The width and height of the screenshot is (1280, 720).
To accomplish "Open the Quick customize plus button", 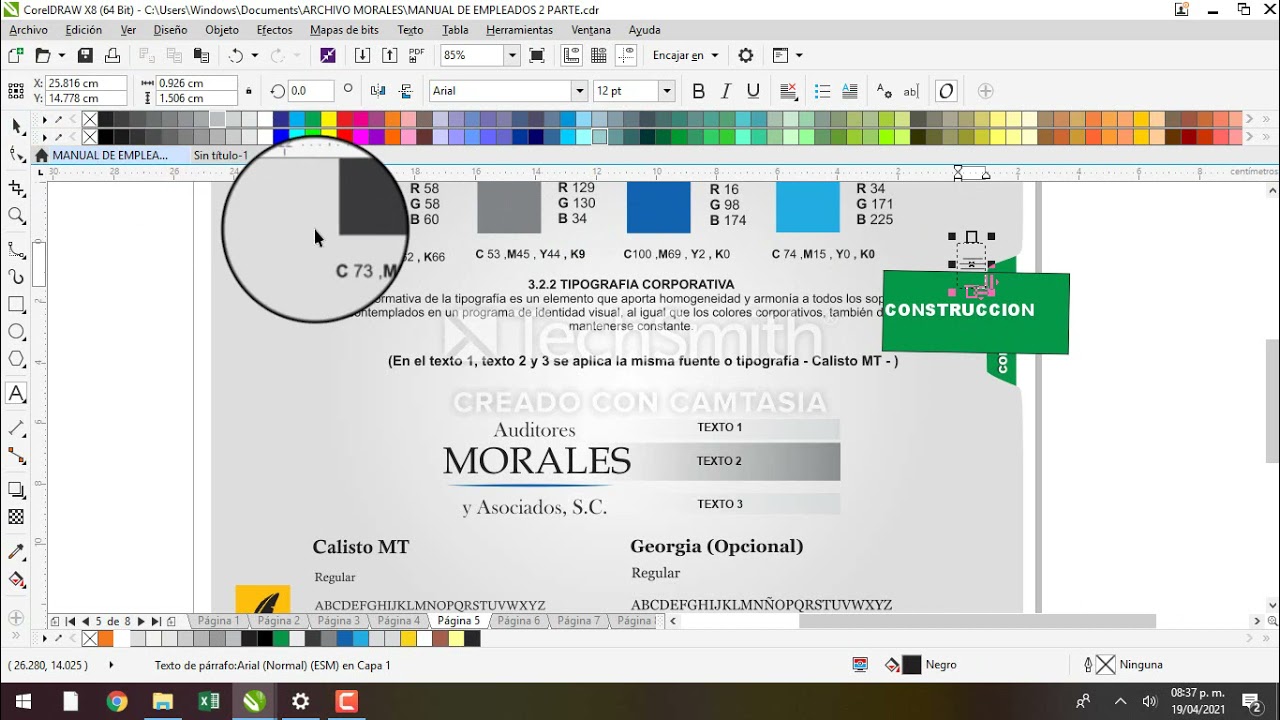I will (x=985, y=91).
